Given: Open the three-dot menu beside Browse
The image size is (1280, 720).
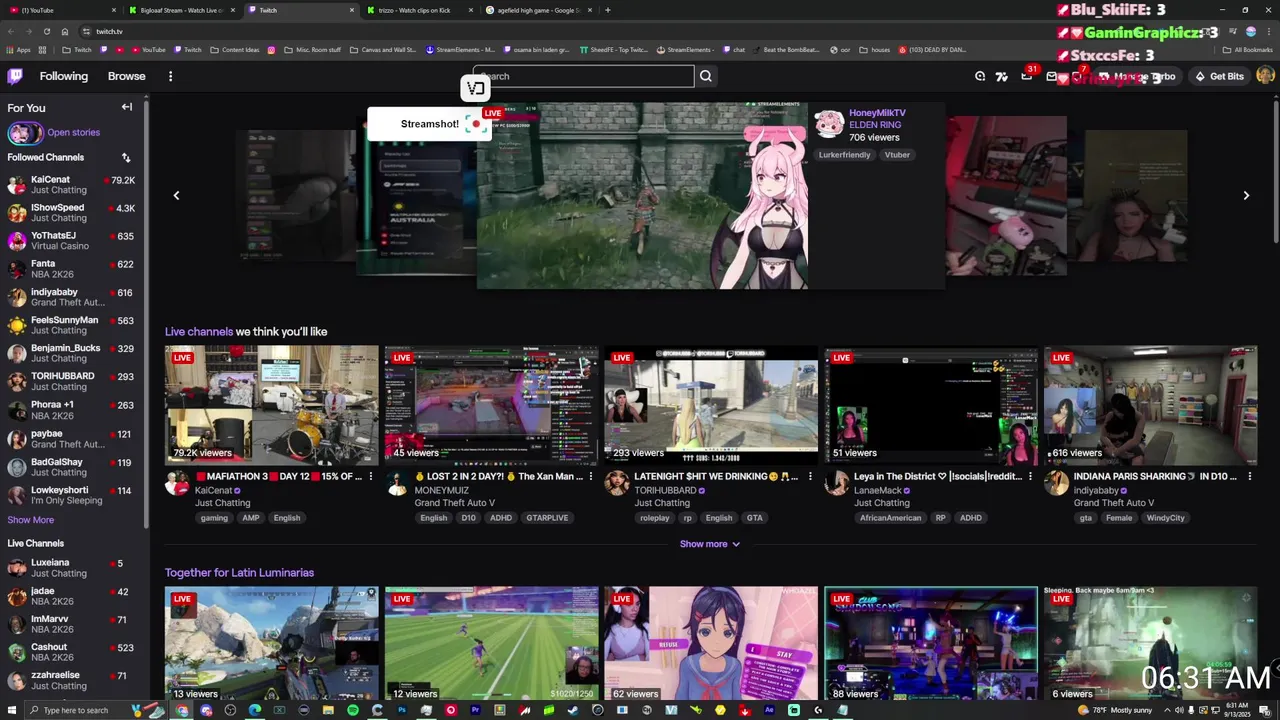Looking at the screenshot, I should (x=170, y=76).
